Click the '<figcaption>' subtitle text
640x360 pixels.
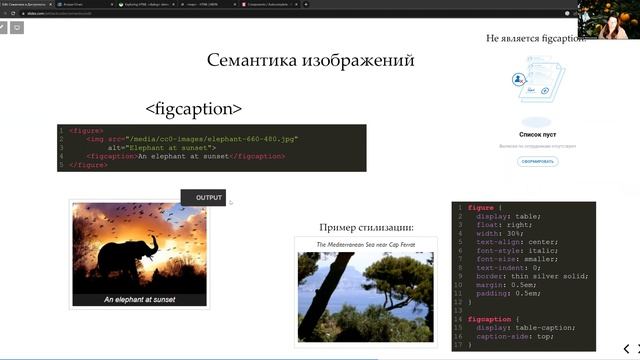pos(193,109)
